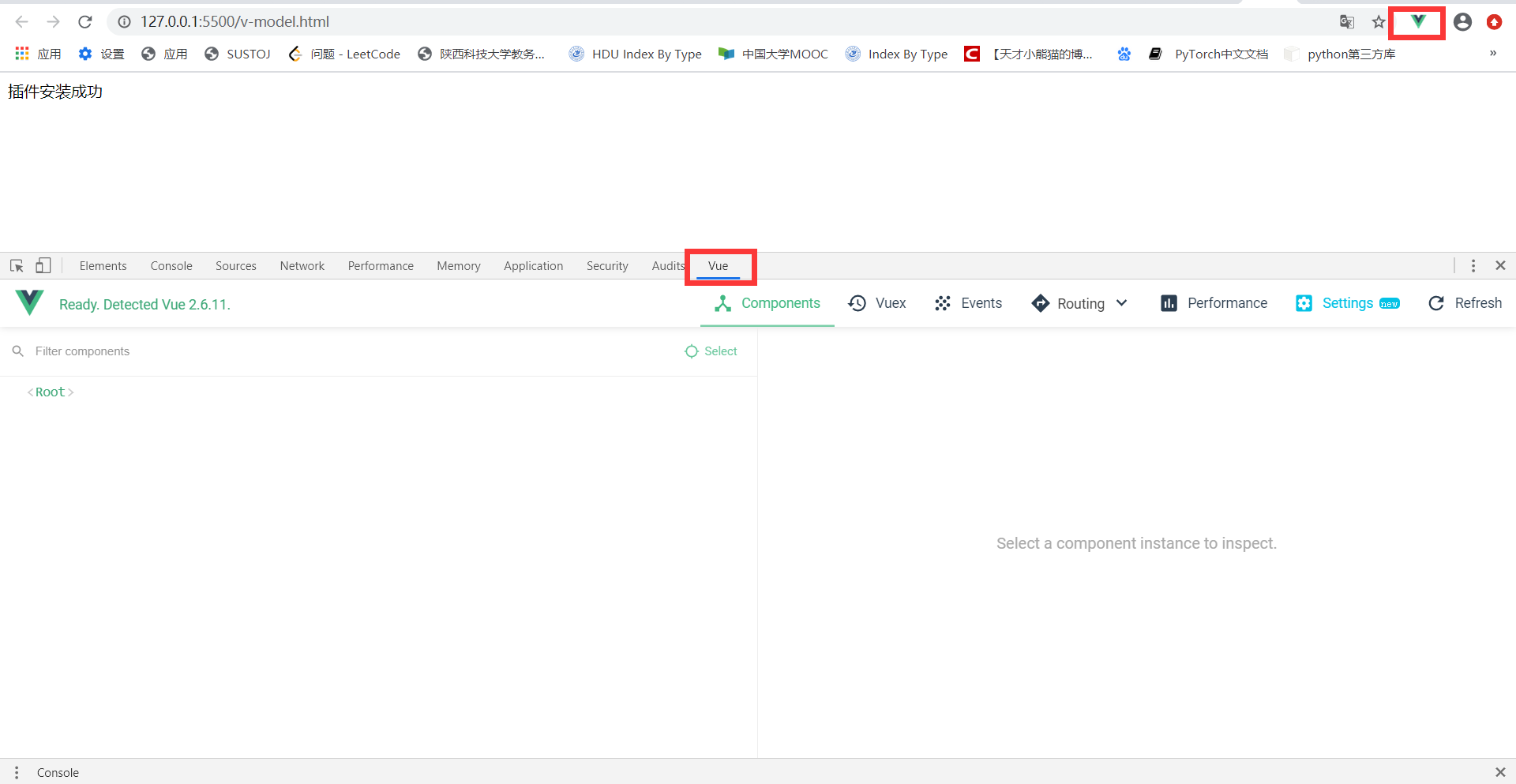Show more bookmarks with the chevron
The height and width of the screenshot is (784, 1516).
pyautogui.click(x=1493, y=54)
